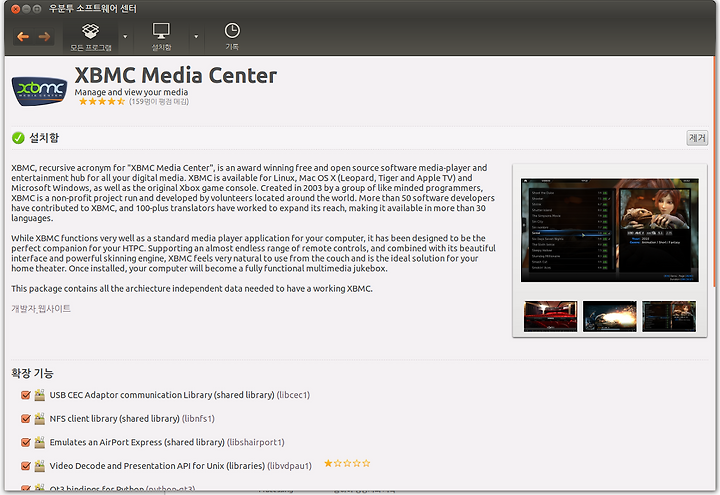The image size is (720, 495).
Task: Uncheck NFS client library (libnfs1)
Action: coord(26,419)
